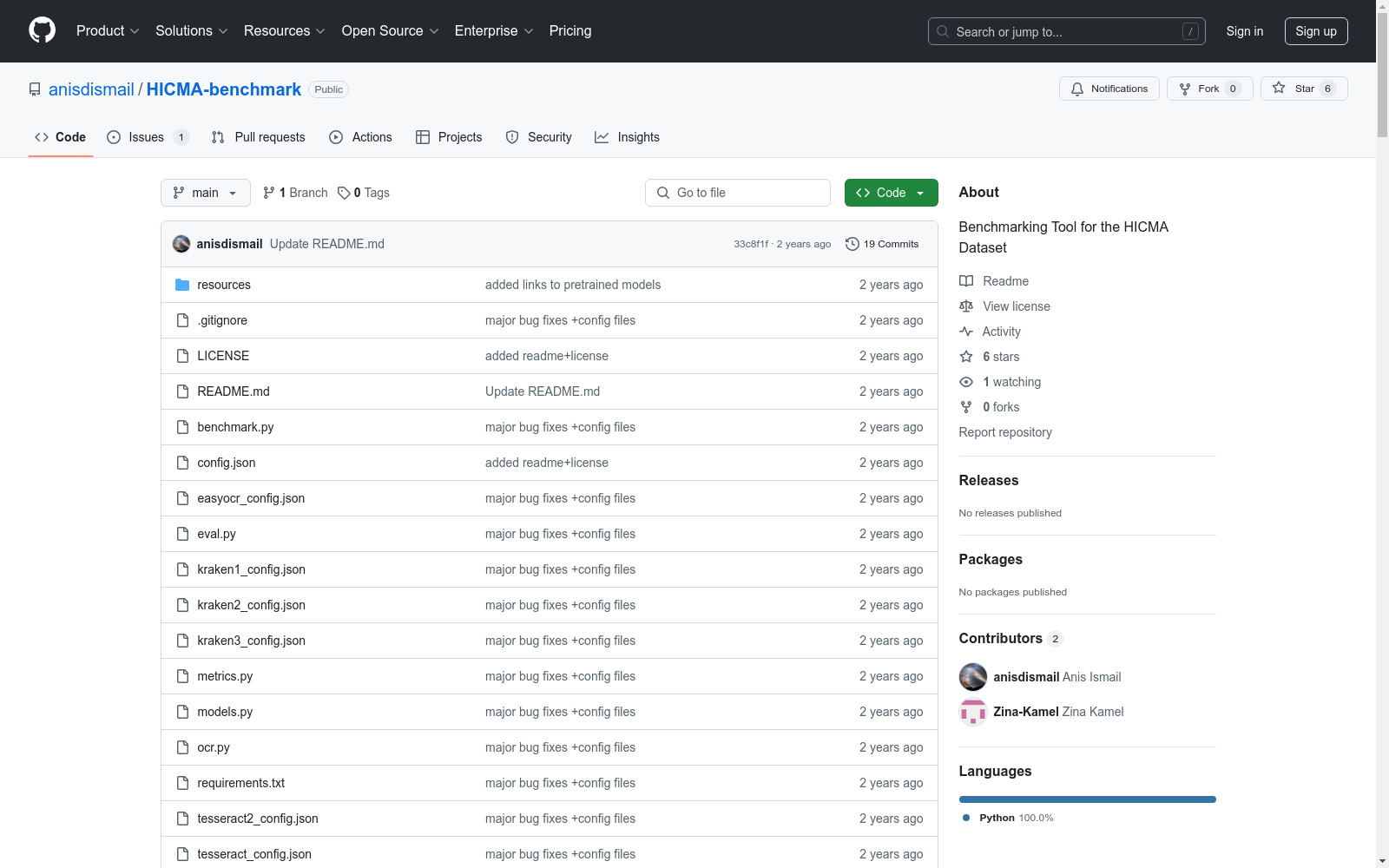Open Activity pulse icon in About

(x=966, y=332)
